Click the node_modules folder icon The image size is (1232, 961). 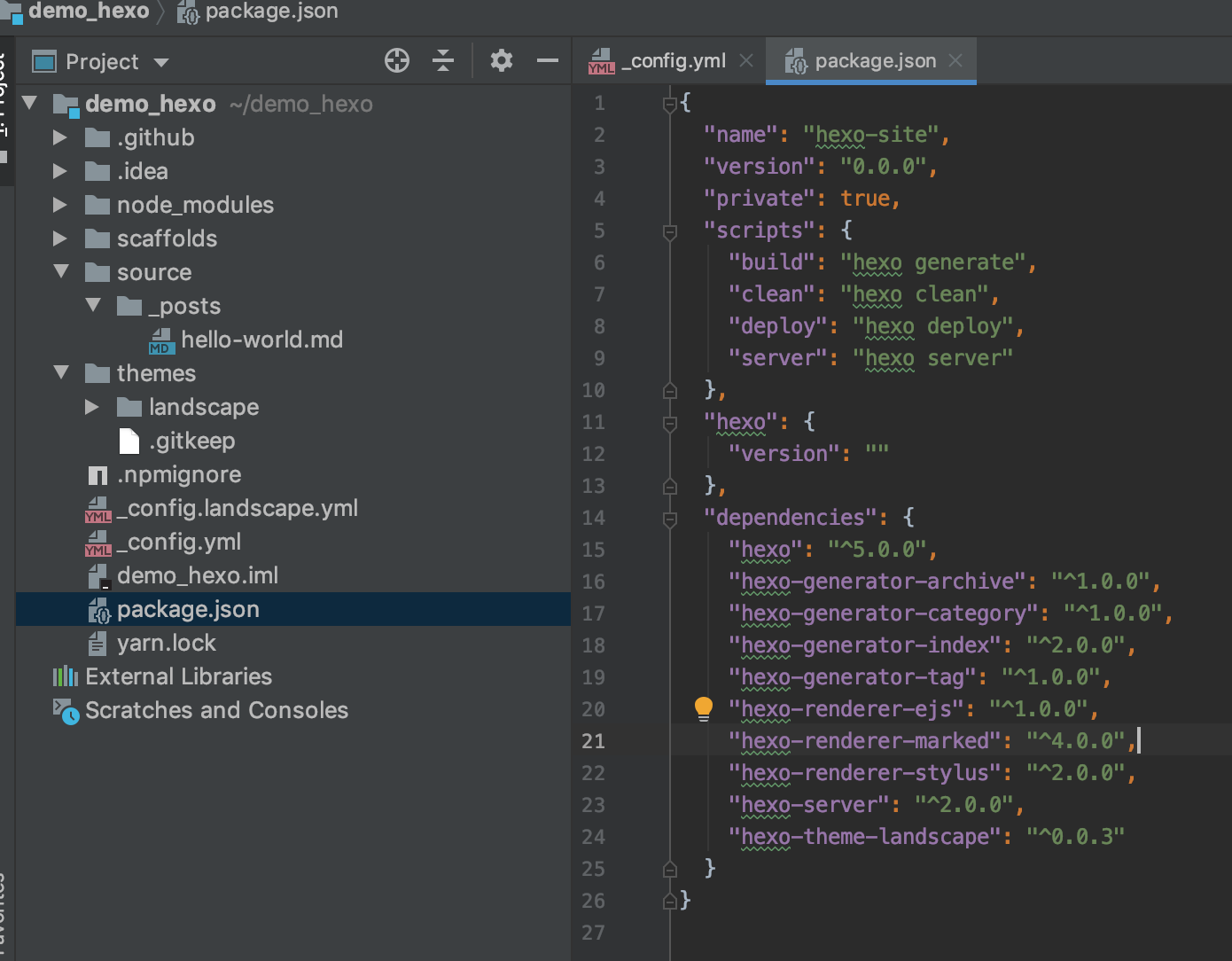click(x=97, y=205)
